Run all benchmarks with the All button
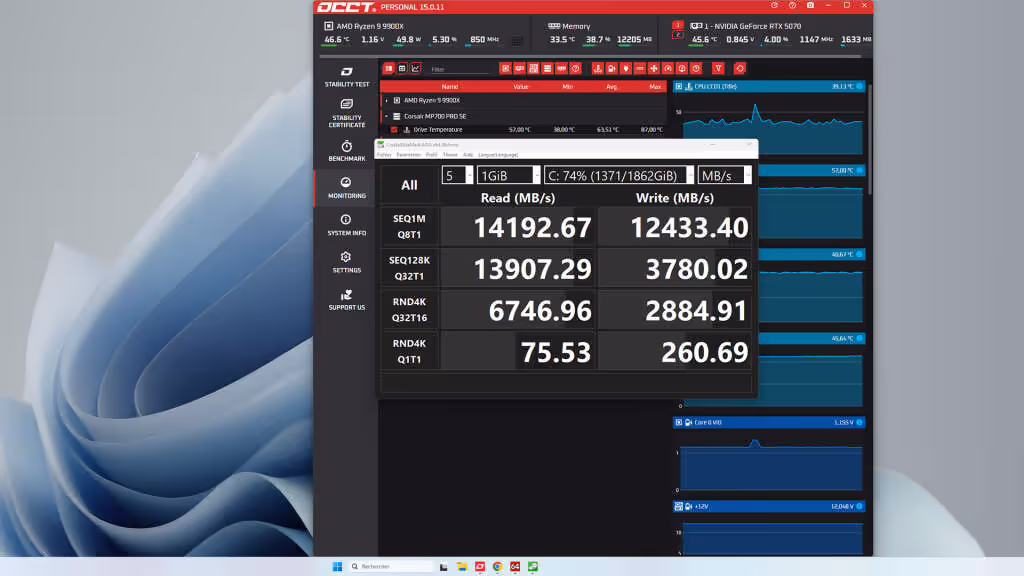The width and height of the screenshot is (1024, 576). point(409,185)
